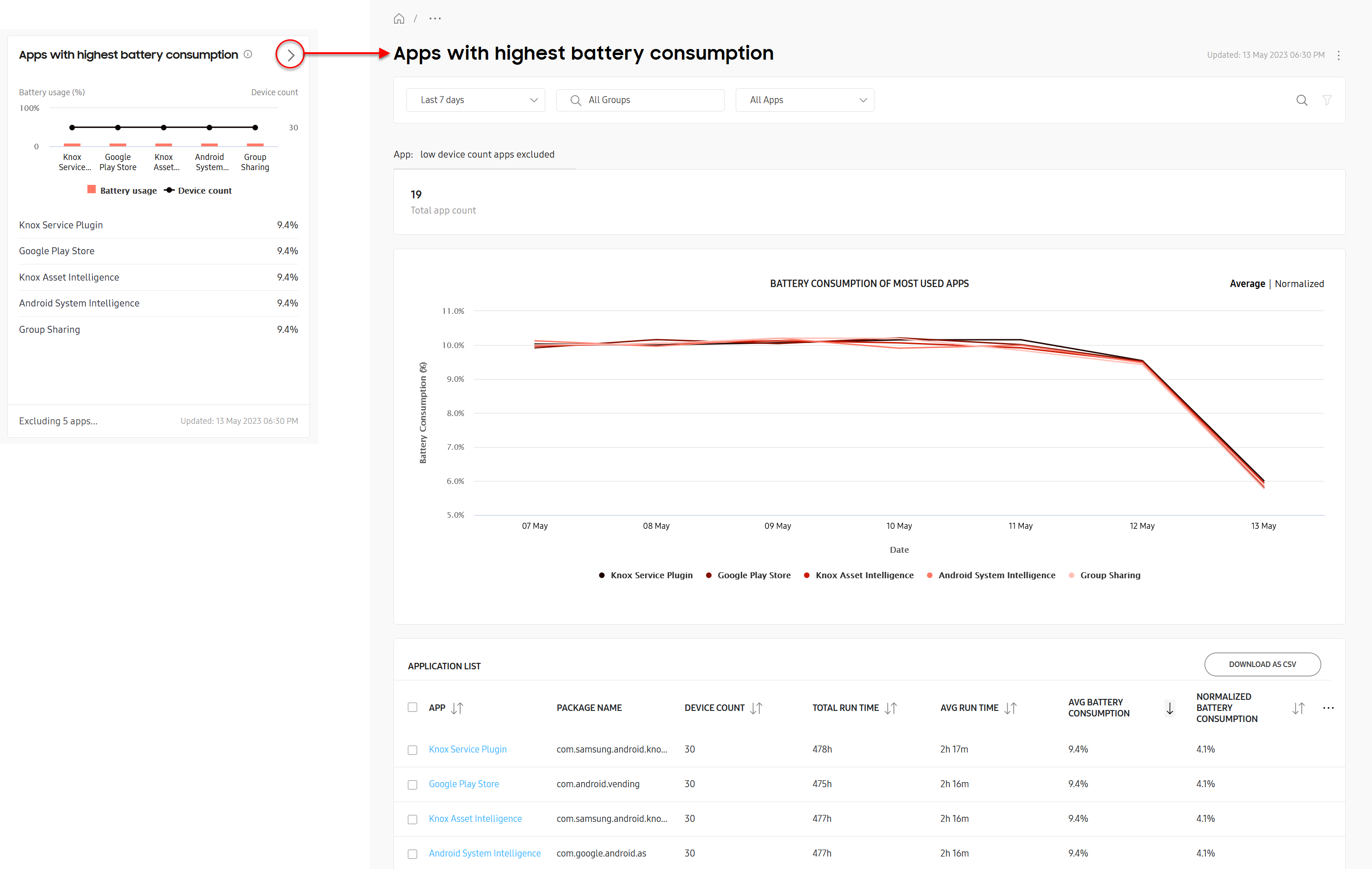Open widget details with chevron arrow
Image resolution: width=1372 pixels, height=869 pixels.
pos(290,55)
